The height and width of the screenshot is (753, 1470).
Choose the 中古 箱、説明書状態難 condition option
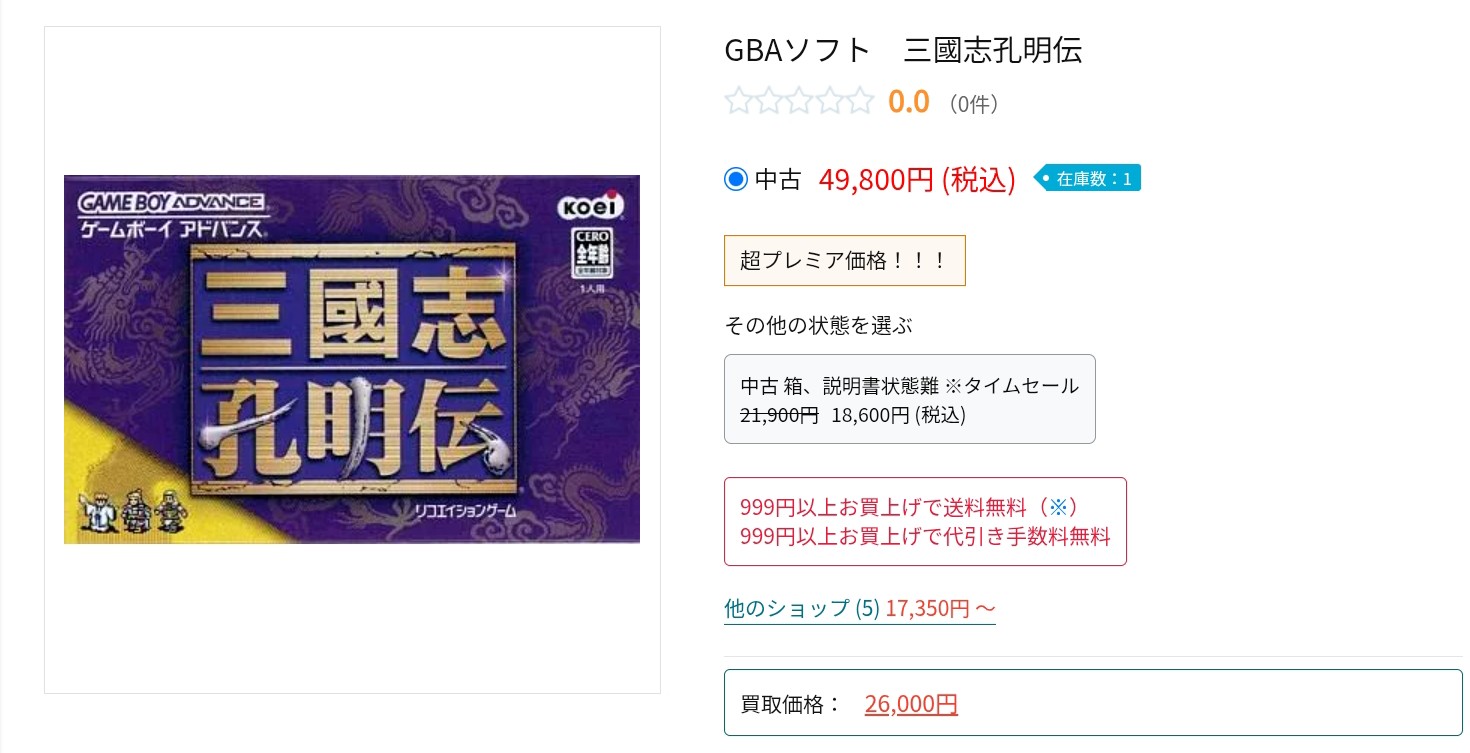(x=909, y=399)
